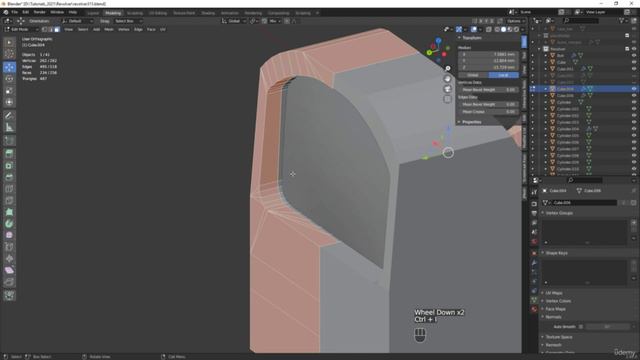This screenshot has width=640, height=360.
Task: Open the Orientation Default dropdown
Action: click(x=77, y=21)
